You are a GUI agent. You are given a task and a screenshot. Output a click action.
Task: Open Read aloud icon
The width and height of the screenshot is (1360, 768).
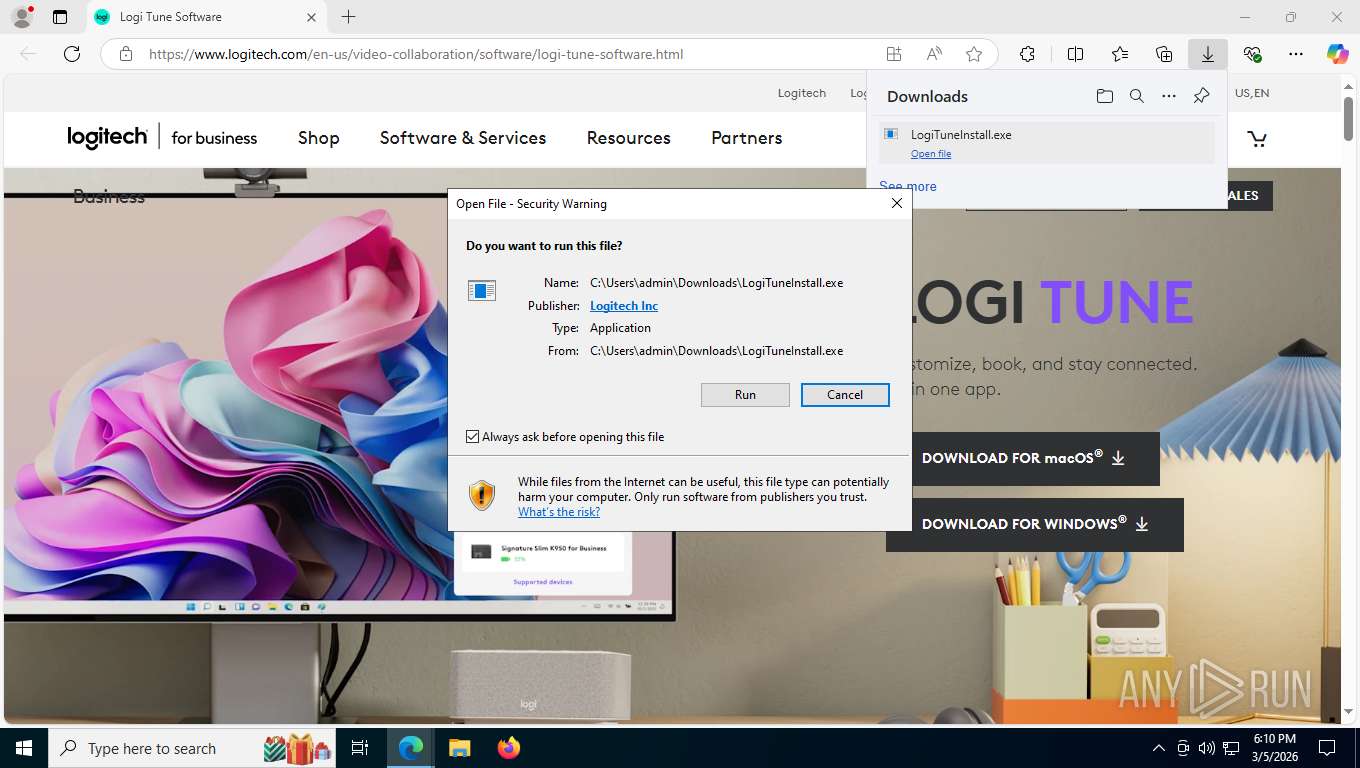934,54
